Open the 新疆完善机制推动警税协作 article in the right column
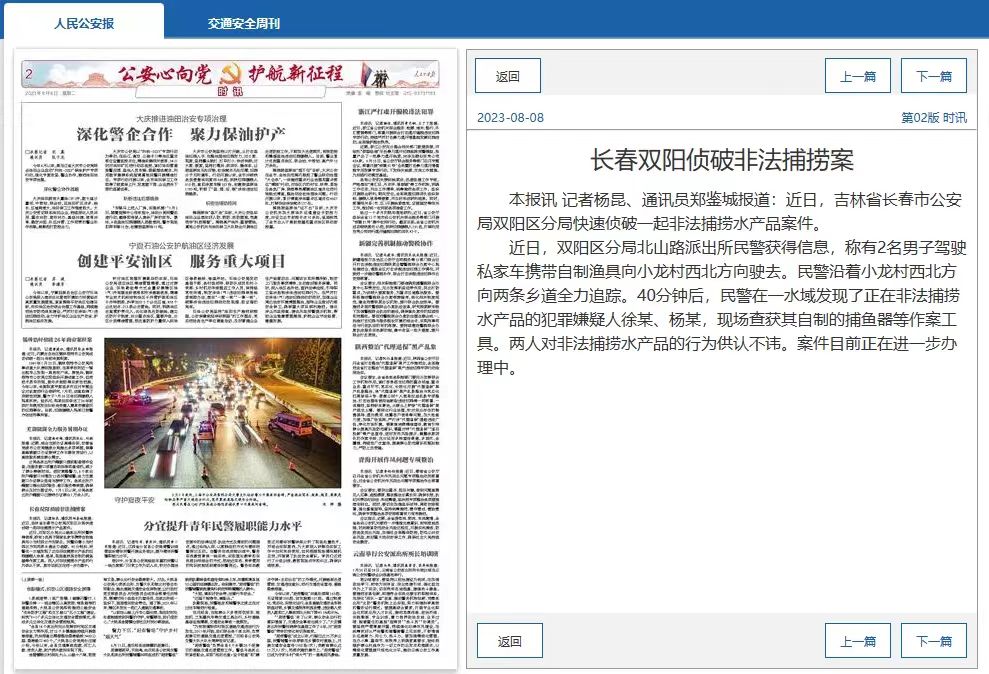 [395, 243]
